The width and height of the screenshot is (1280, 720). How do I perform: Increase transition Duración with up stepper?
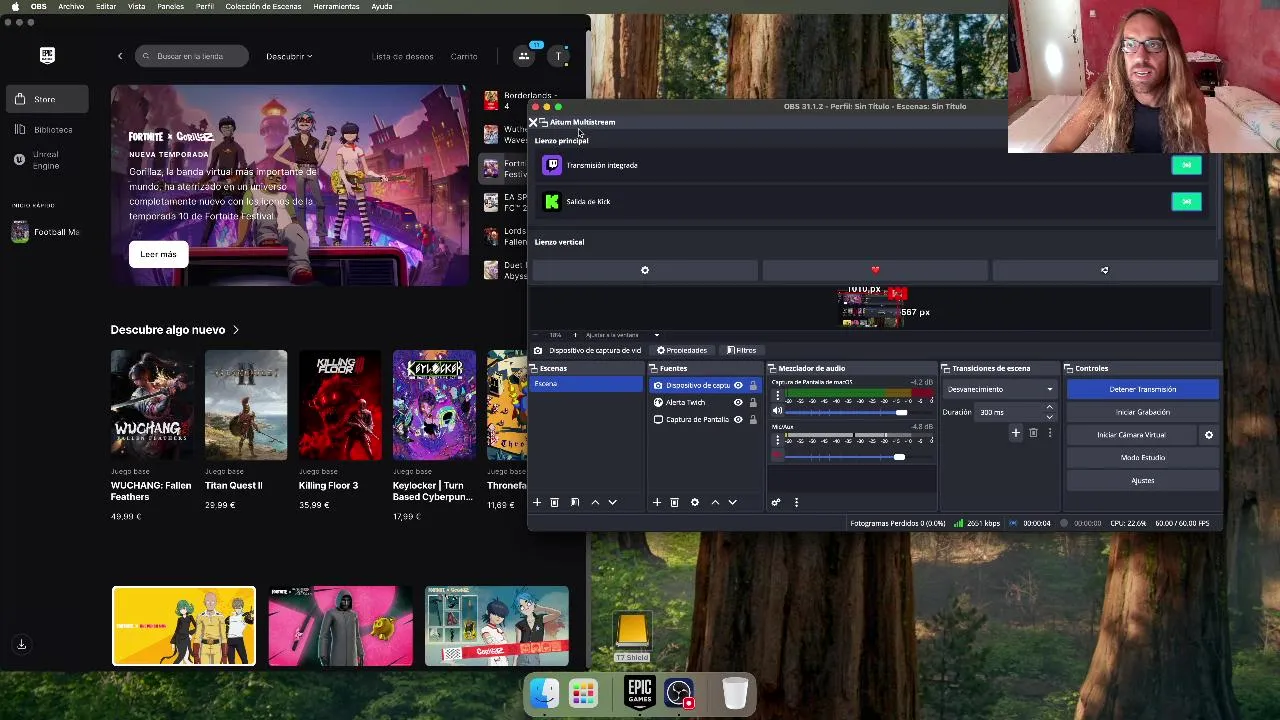pos(1049,408)
